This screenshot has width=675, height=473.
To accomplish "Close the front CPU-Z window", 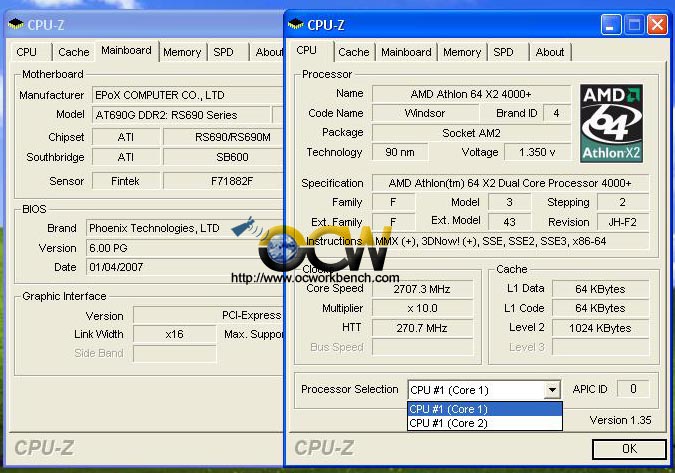I will click(657, 25).
